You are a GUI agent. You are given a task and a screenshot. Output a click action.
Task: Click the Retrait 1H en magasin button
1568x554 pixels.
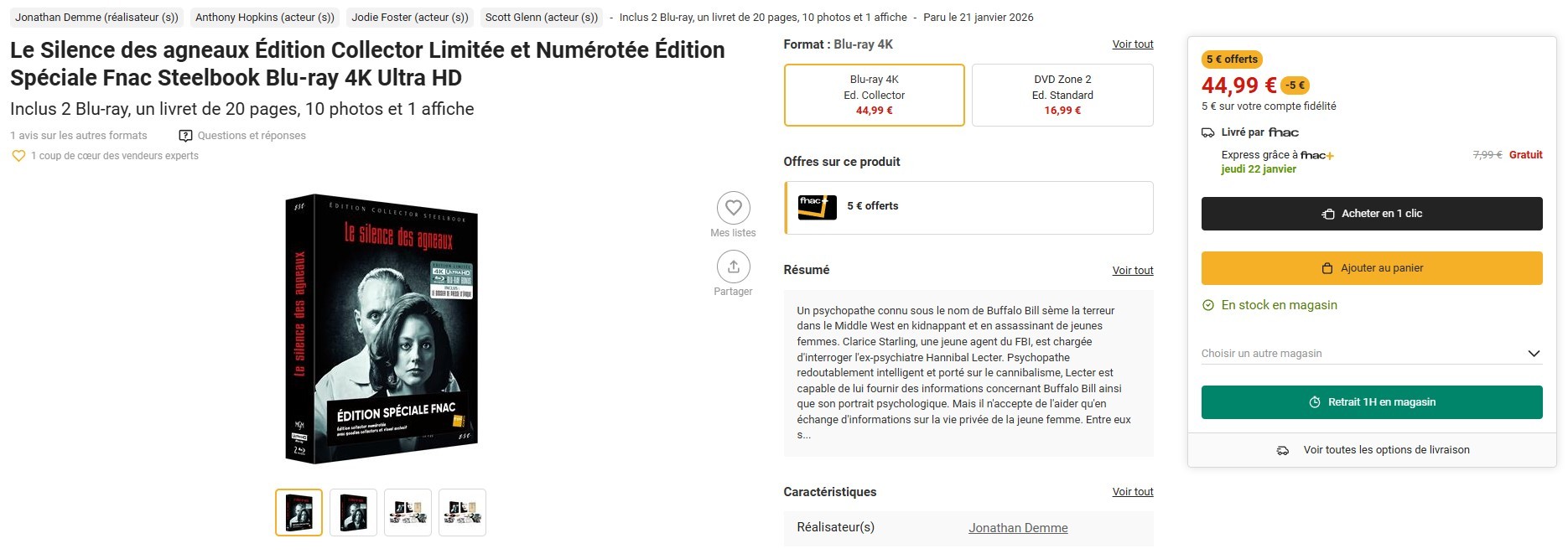click(x=1371, y=402)
